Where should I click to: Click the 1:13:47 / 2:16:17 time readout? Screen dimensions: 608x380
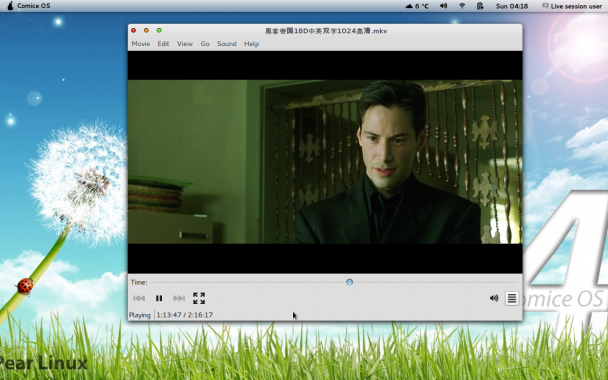[185, 315]
